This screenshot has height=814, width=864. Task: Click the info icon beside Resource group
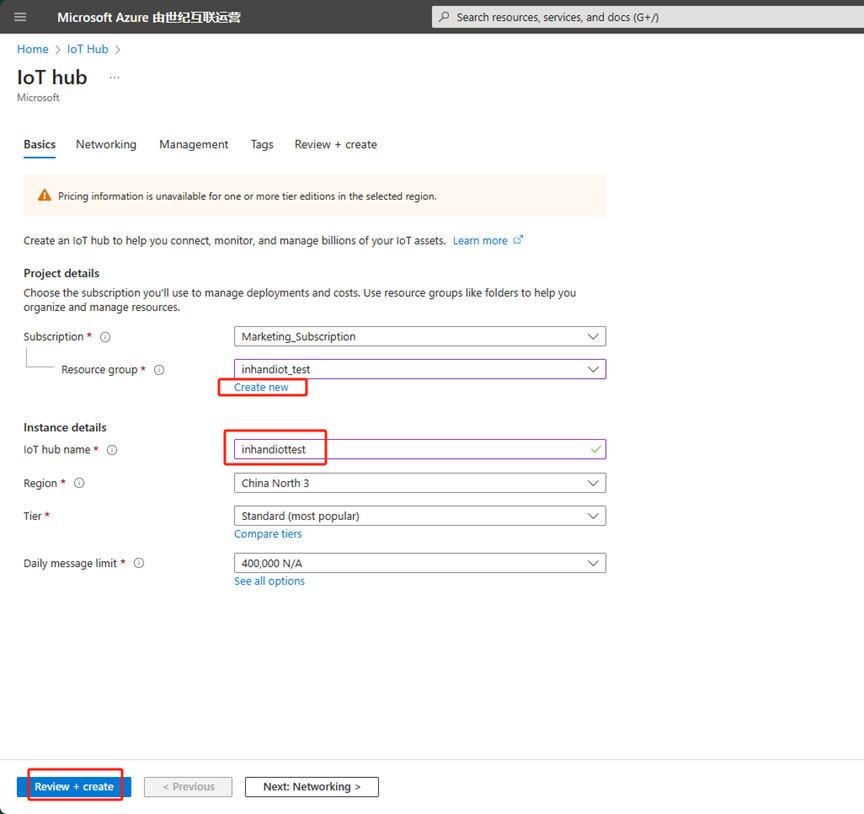[x=159, y=370]
